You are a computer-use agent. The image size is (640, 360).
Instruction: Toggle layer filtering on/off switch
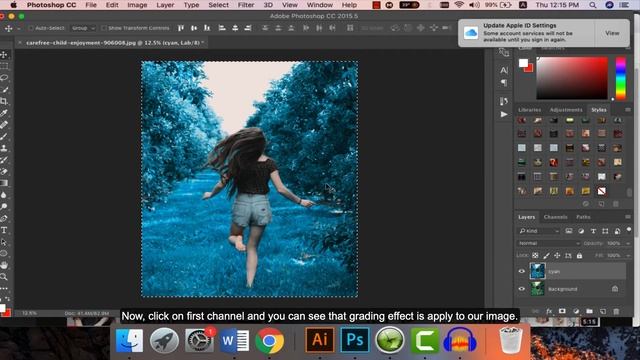pos(629,230)
